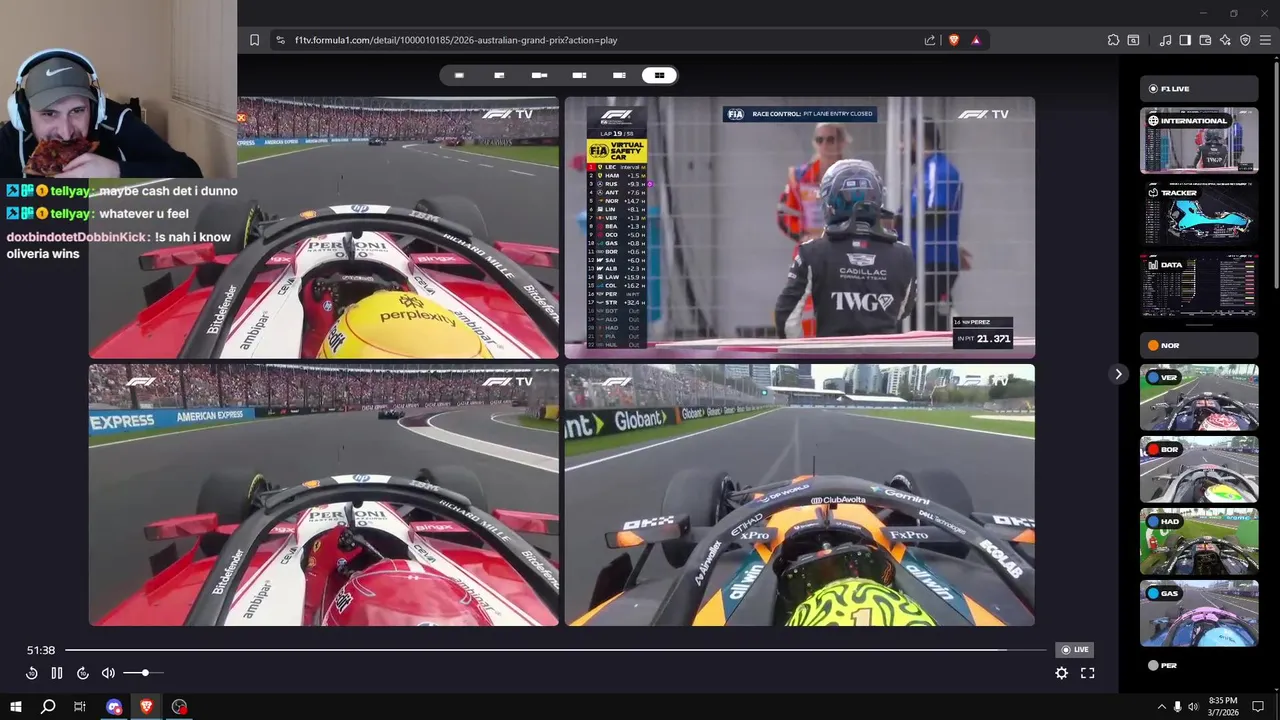The image size is (1280, 720).
Task: Mute the video using the speaker icon
Action: (108, 673)
